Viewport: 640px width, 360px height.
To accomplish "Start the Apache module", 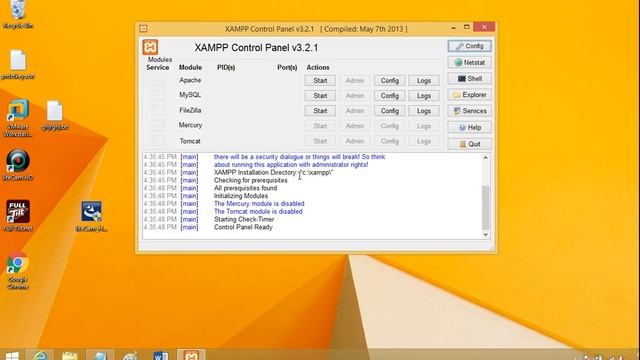I will [320, 81].
